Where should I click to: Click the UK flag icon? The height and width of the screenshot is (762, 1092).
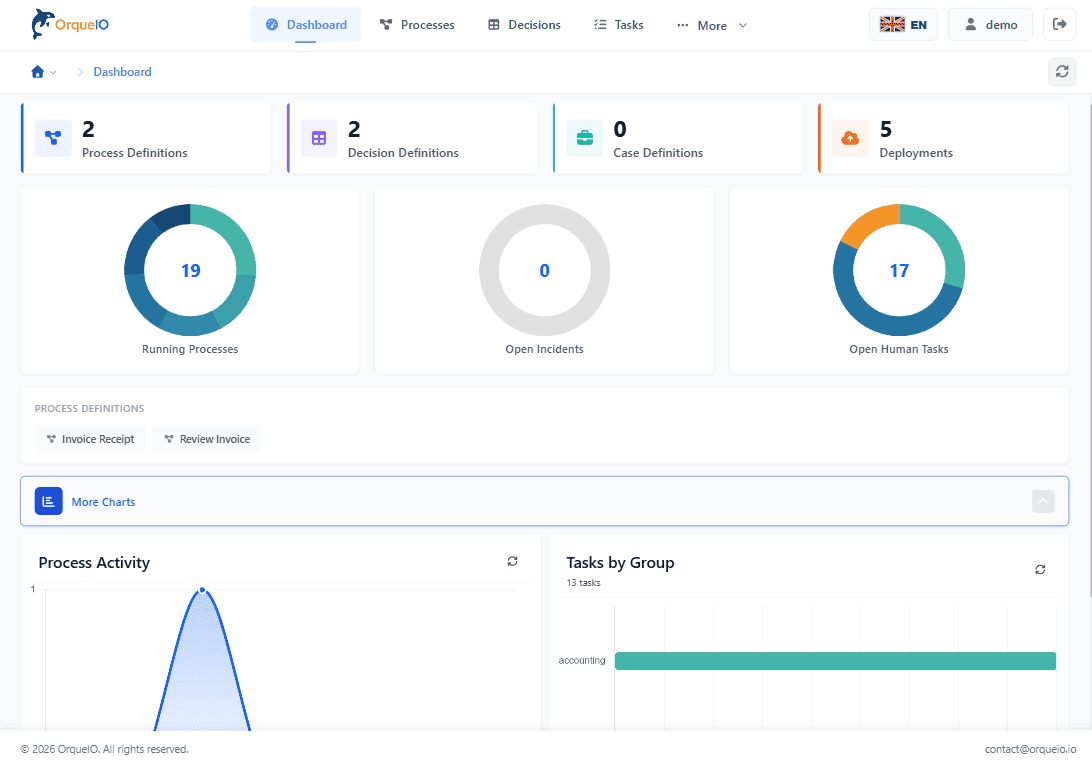(x=891, y=24)
